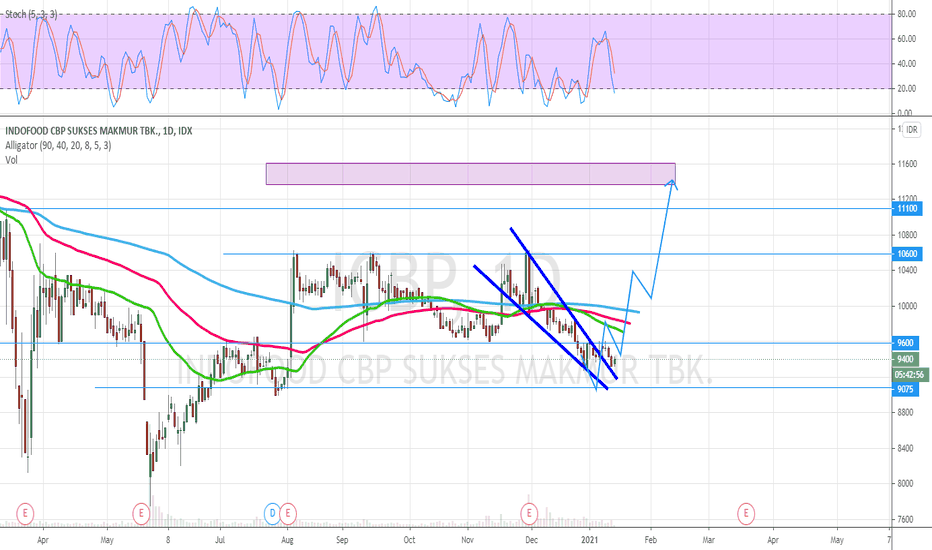Select the Stoch (5, 3, 3) indicator label

click(32, 14)
